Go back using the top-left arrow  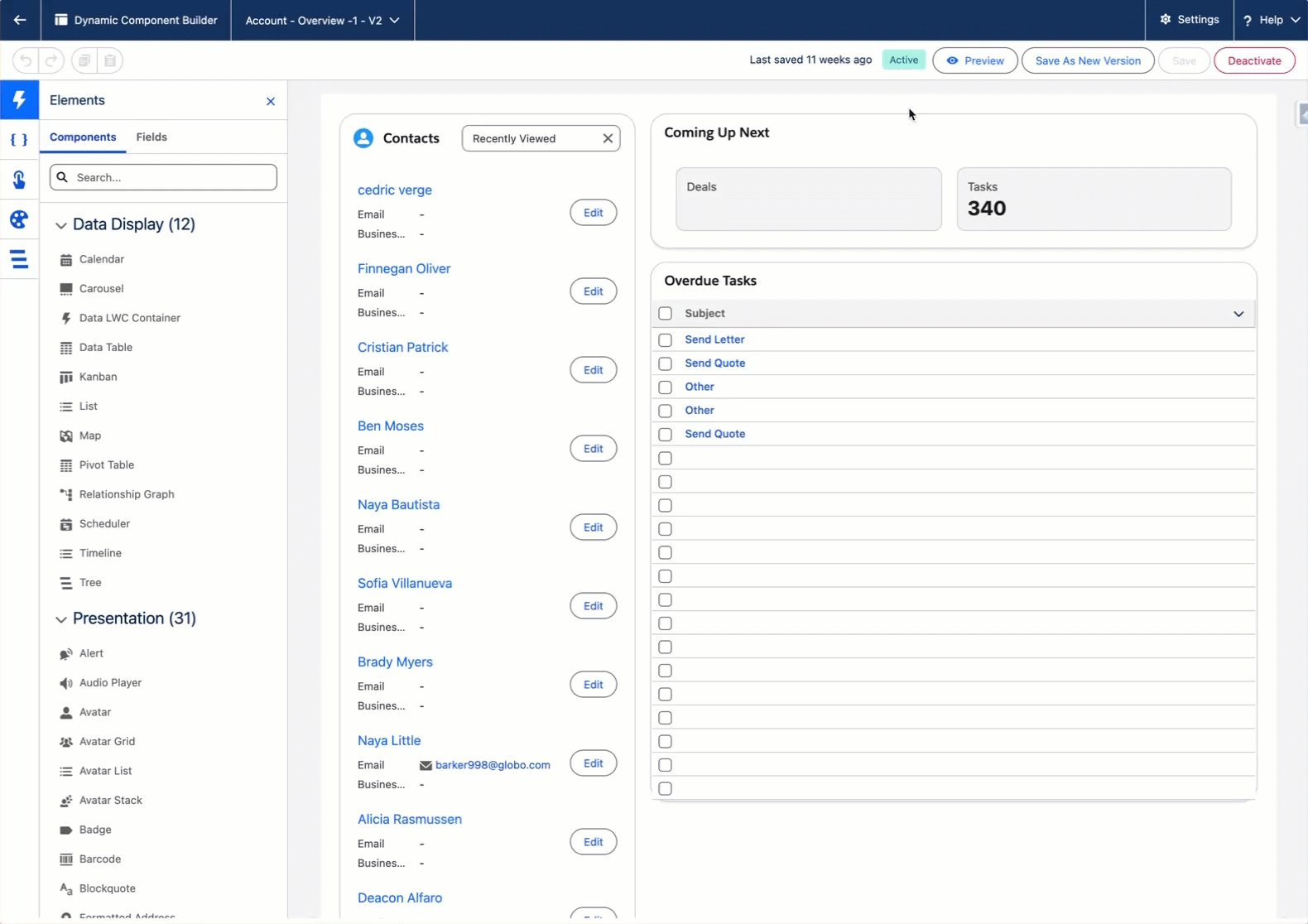pyautogui.click(x=20, y=20)
